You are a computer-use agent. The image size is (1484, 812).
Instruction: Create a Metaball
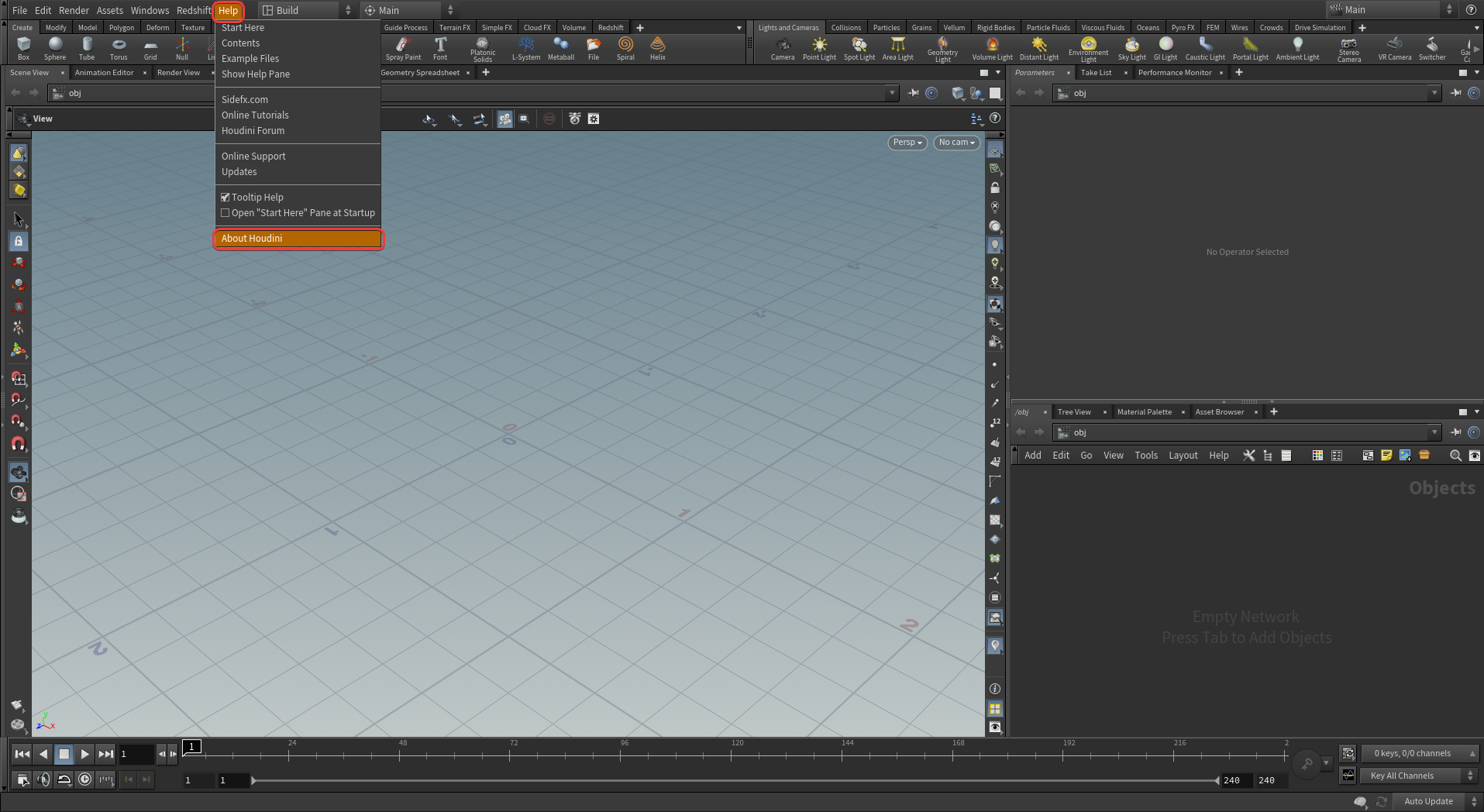tap(561, 48)
